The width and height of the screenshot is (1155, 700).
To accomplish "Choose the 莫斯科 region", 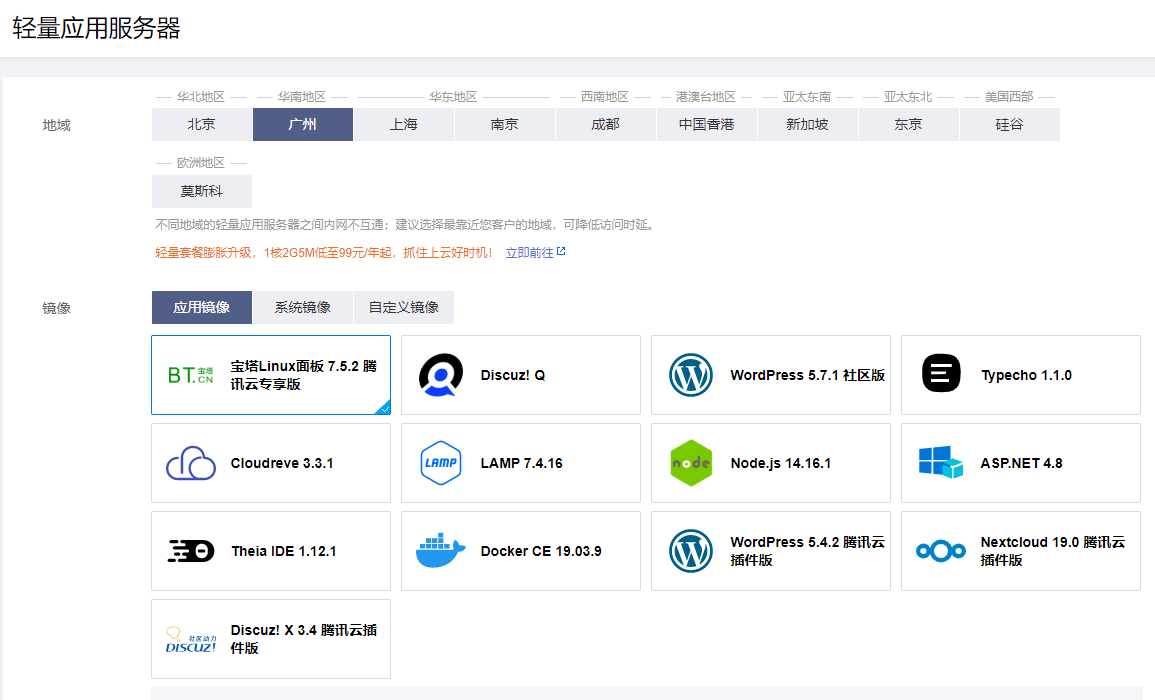I will 202,191.
